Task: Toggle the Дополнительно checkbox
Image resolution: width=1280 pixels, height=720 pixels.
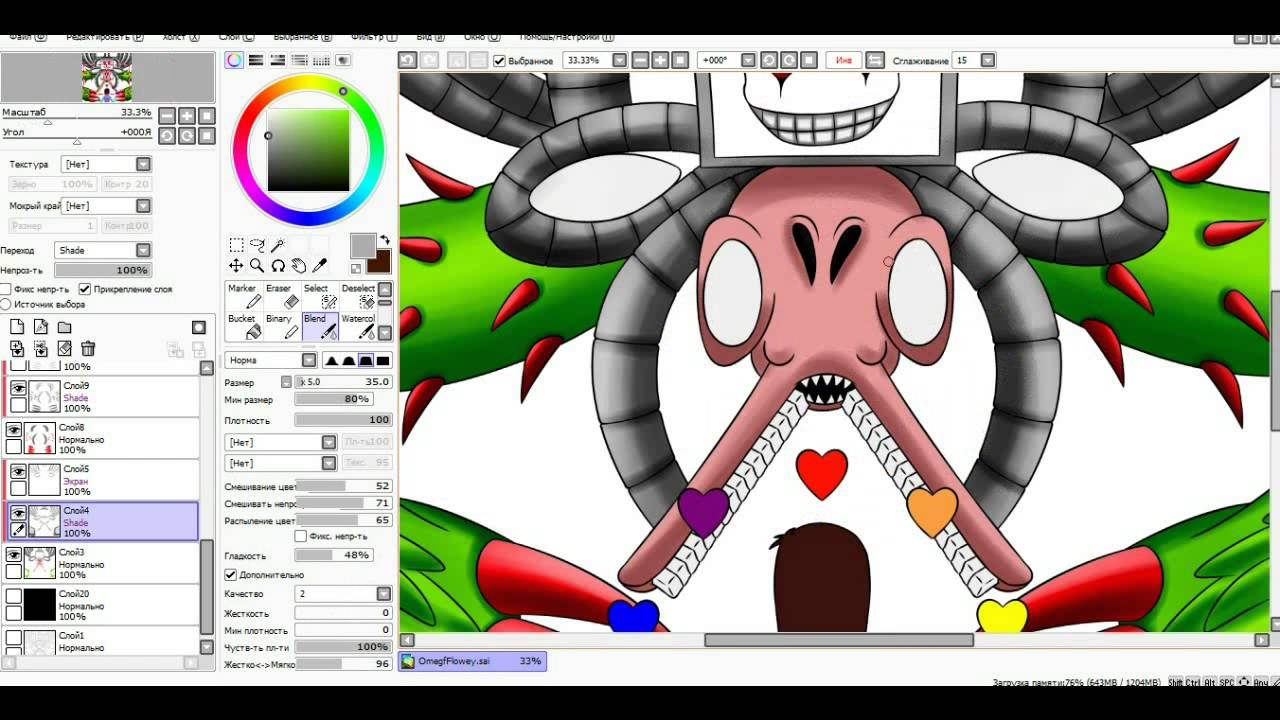Action: tap(231, 575)
